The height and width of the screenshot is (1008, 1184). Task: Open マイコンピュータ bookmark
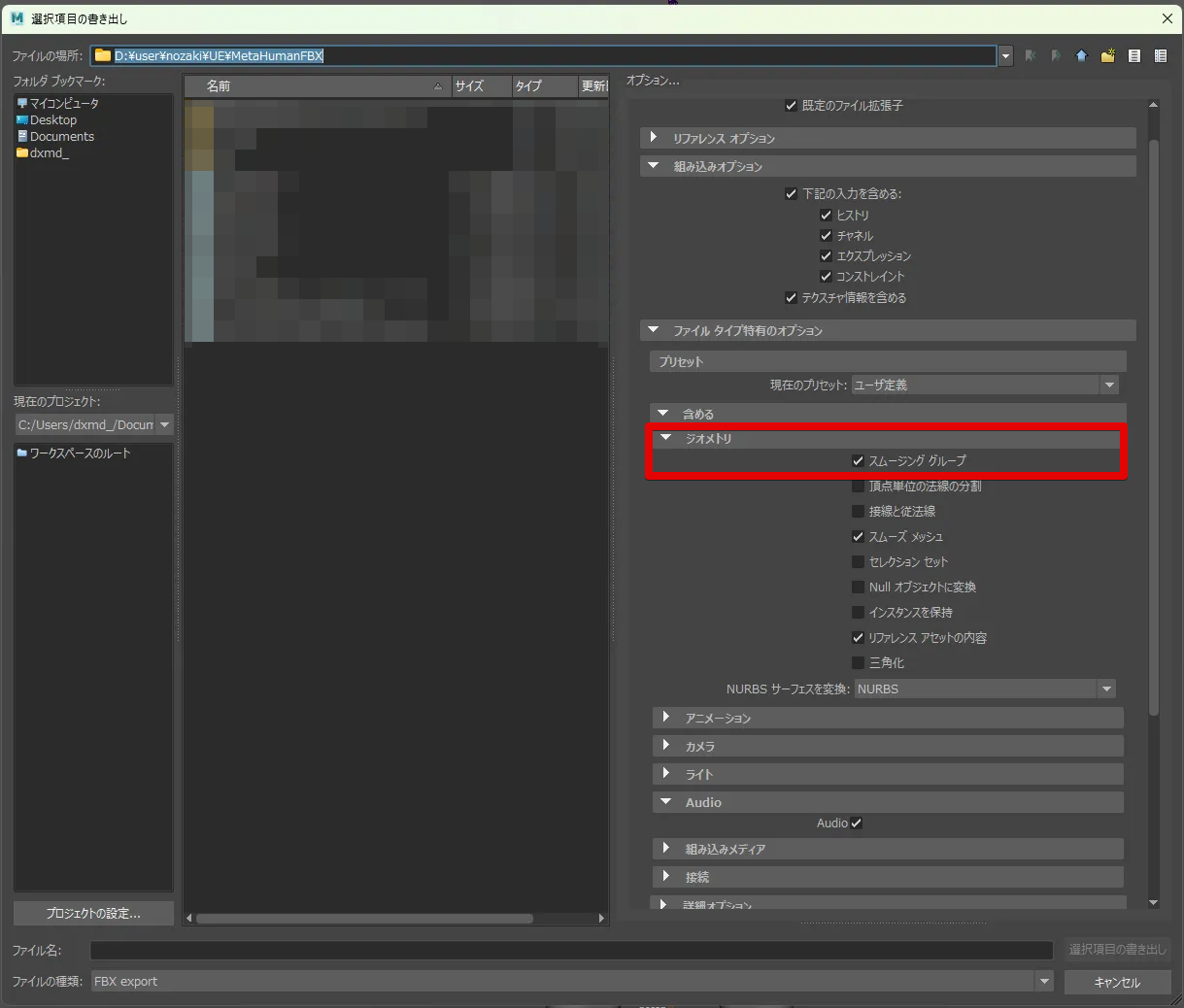[63, 103]
